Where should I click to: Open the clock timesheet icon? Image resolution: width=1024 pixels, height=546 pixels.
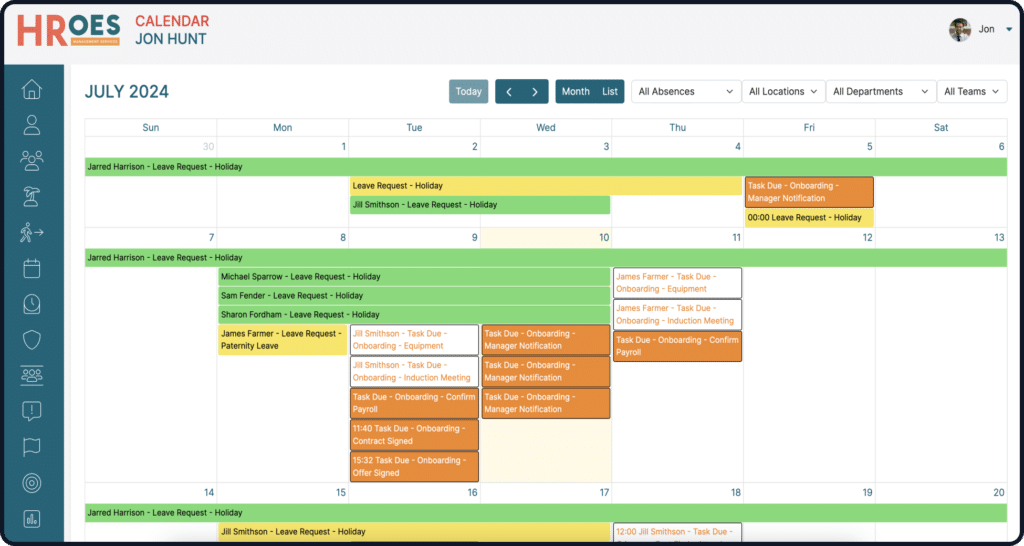32,304
